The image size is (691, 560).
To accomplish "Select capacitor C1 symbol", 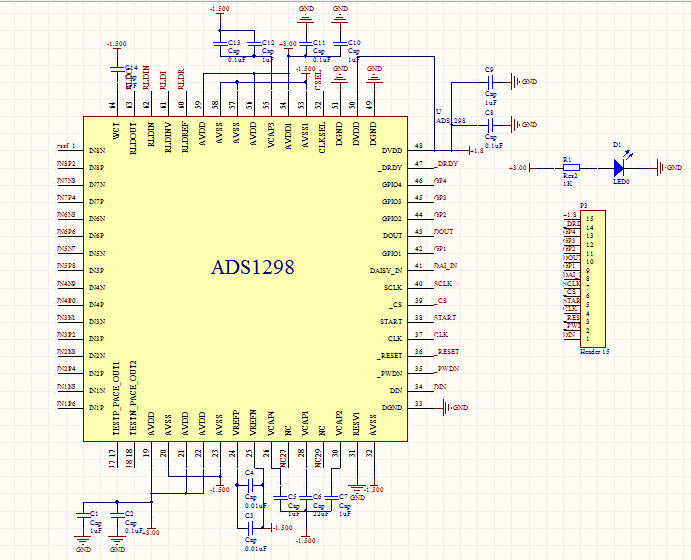I will pyautogui.click(x=82, y=515).
